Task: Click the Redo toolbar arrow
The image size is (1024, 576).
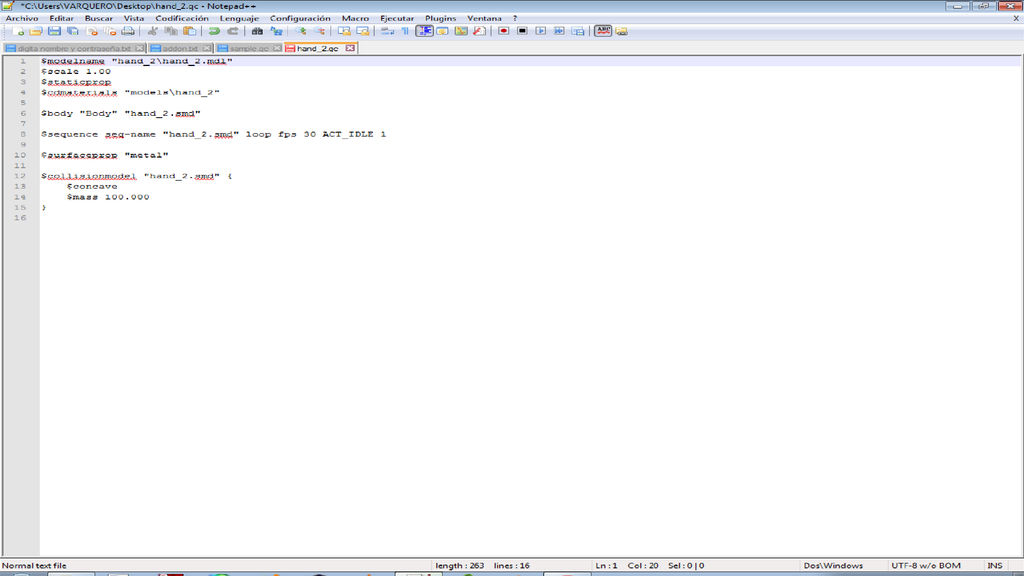Action: 232,31
